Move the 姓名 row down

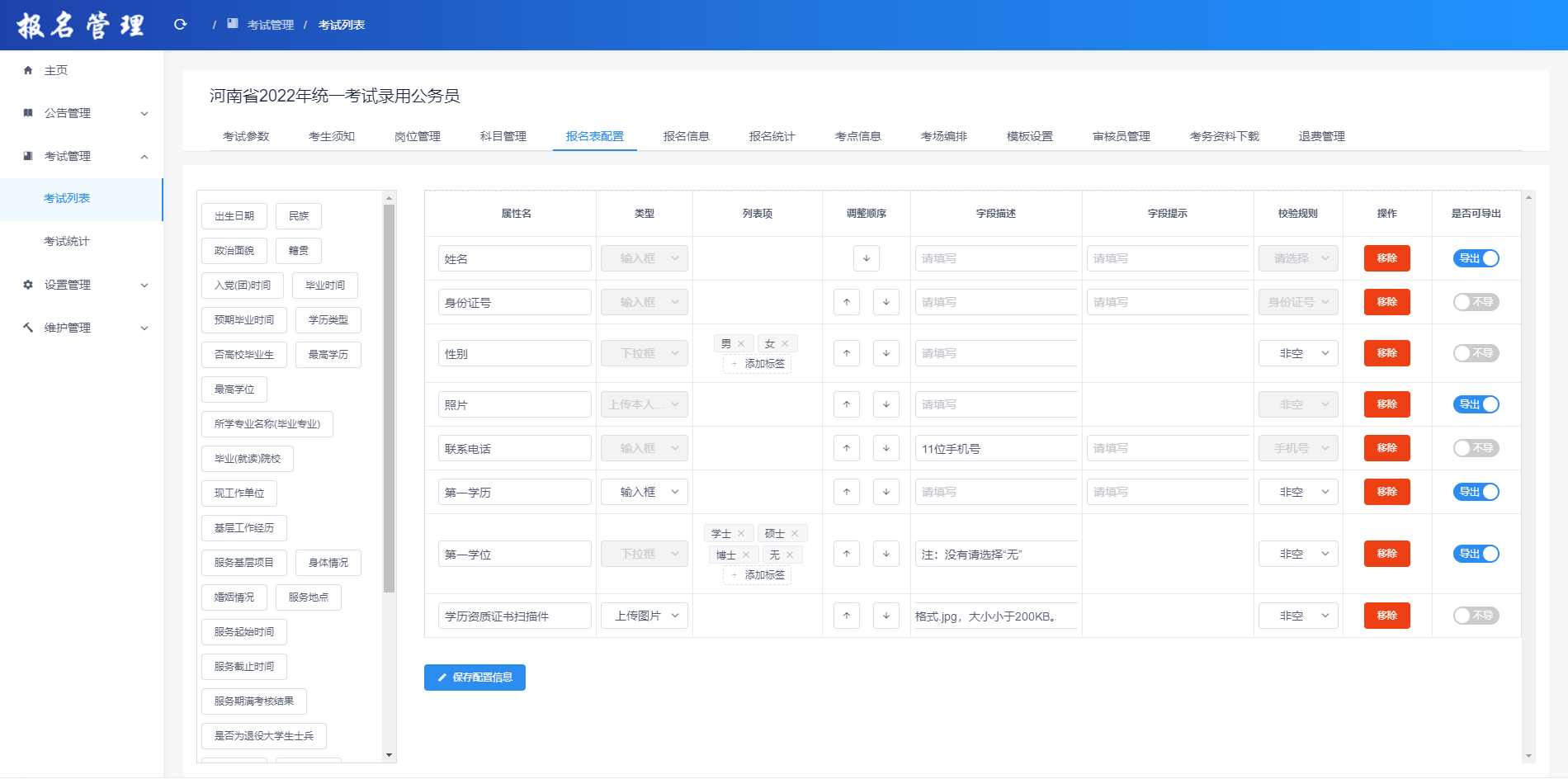click(x=866, y=258)
